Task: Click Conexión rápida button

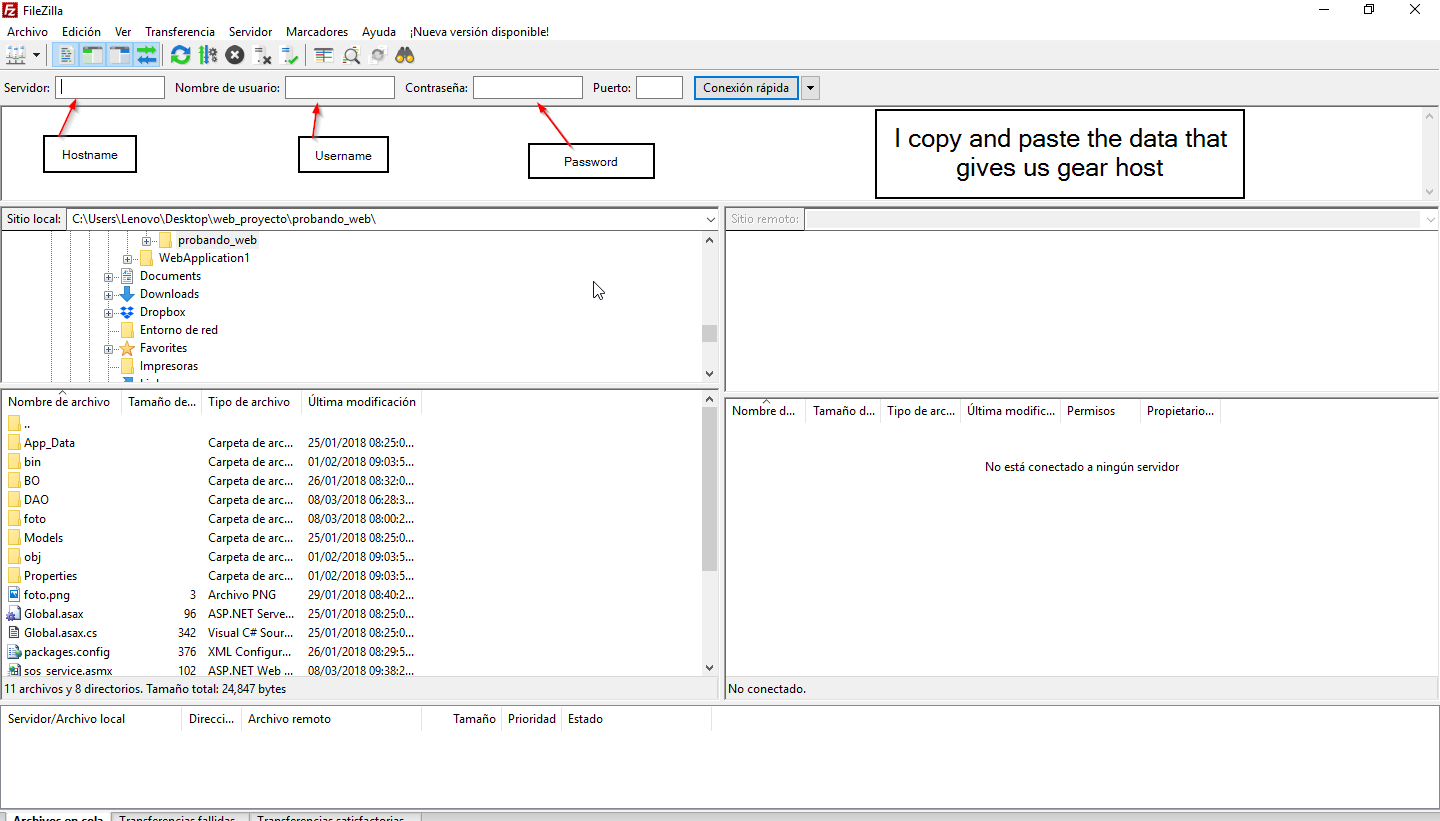Action: point(746,88)
